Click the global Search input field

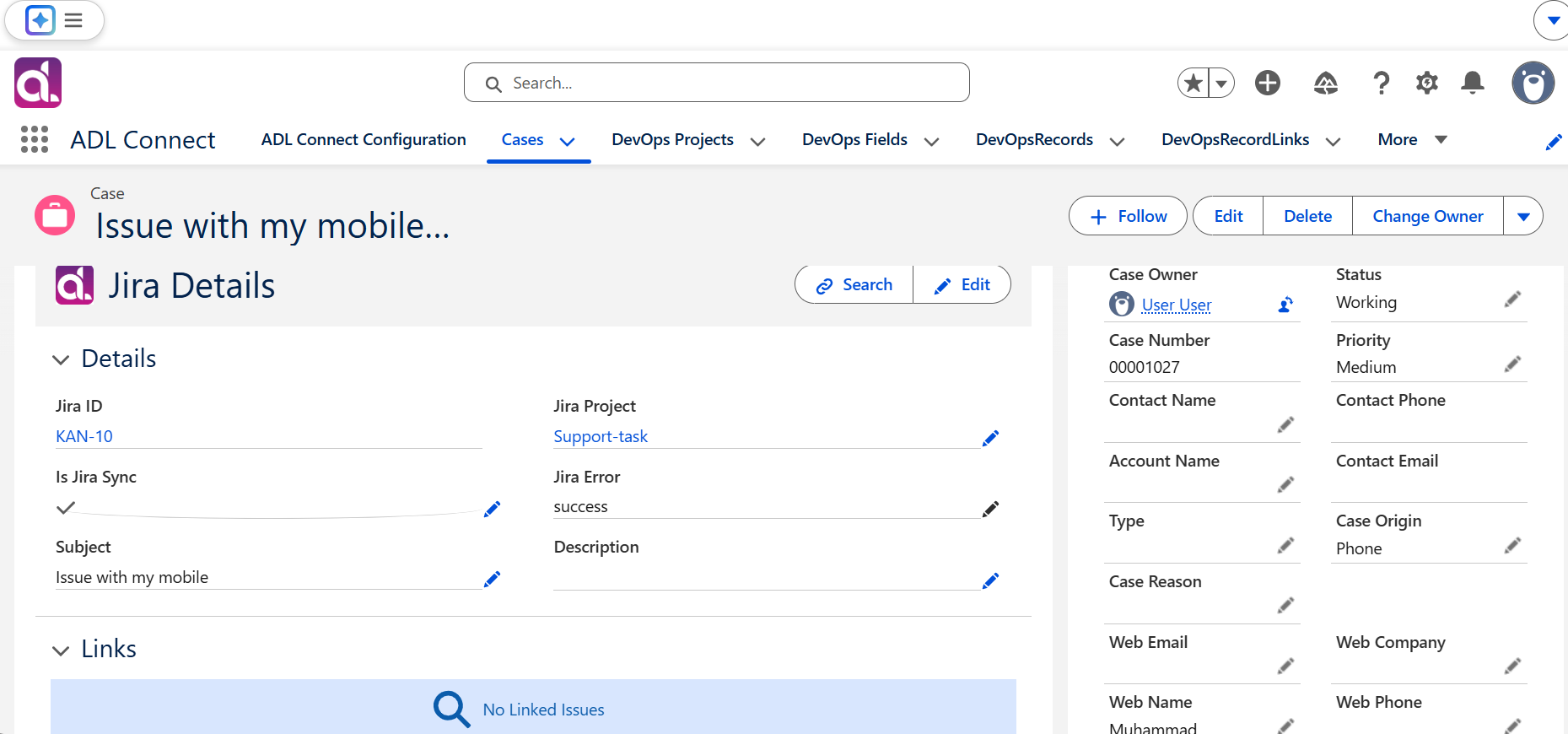pyautogui.click(x=717, y=83)
